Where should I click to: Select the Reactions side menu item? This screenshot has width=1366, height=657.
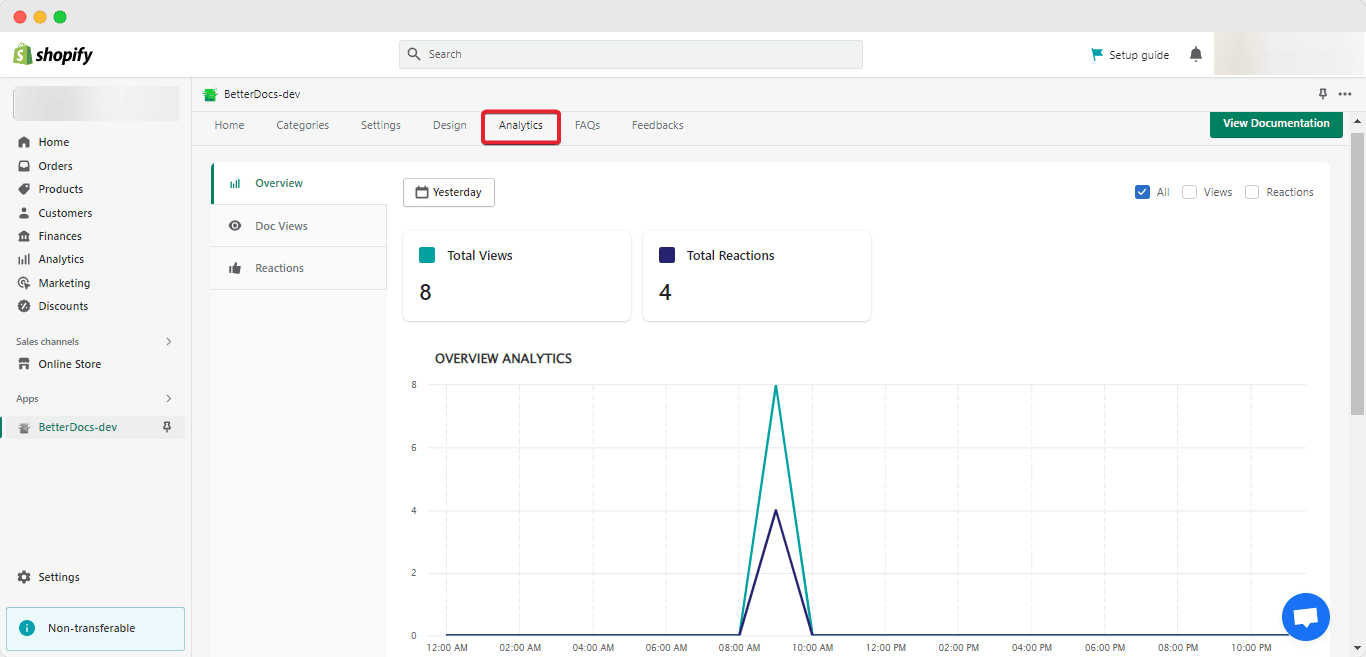tap(299, 268)
